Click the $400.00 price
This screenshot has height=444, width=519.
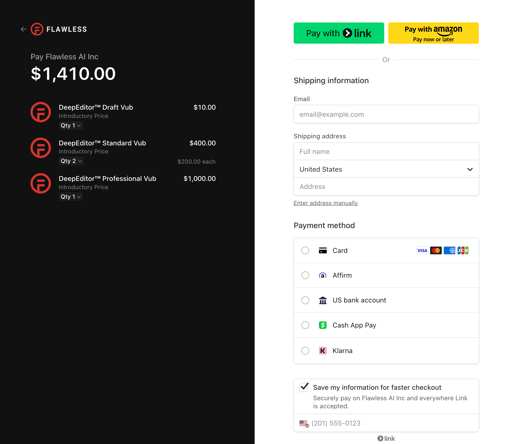203,143
